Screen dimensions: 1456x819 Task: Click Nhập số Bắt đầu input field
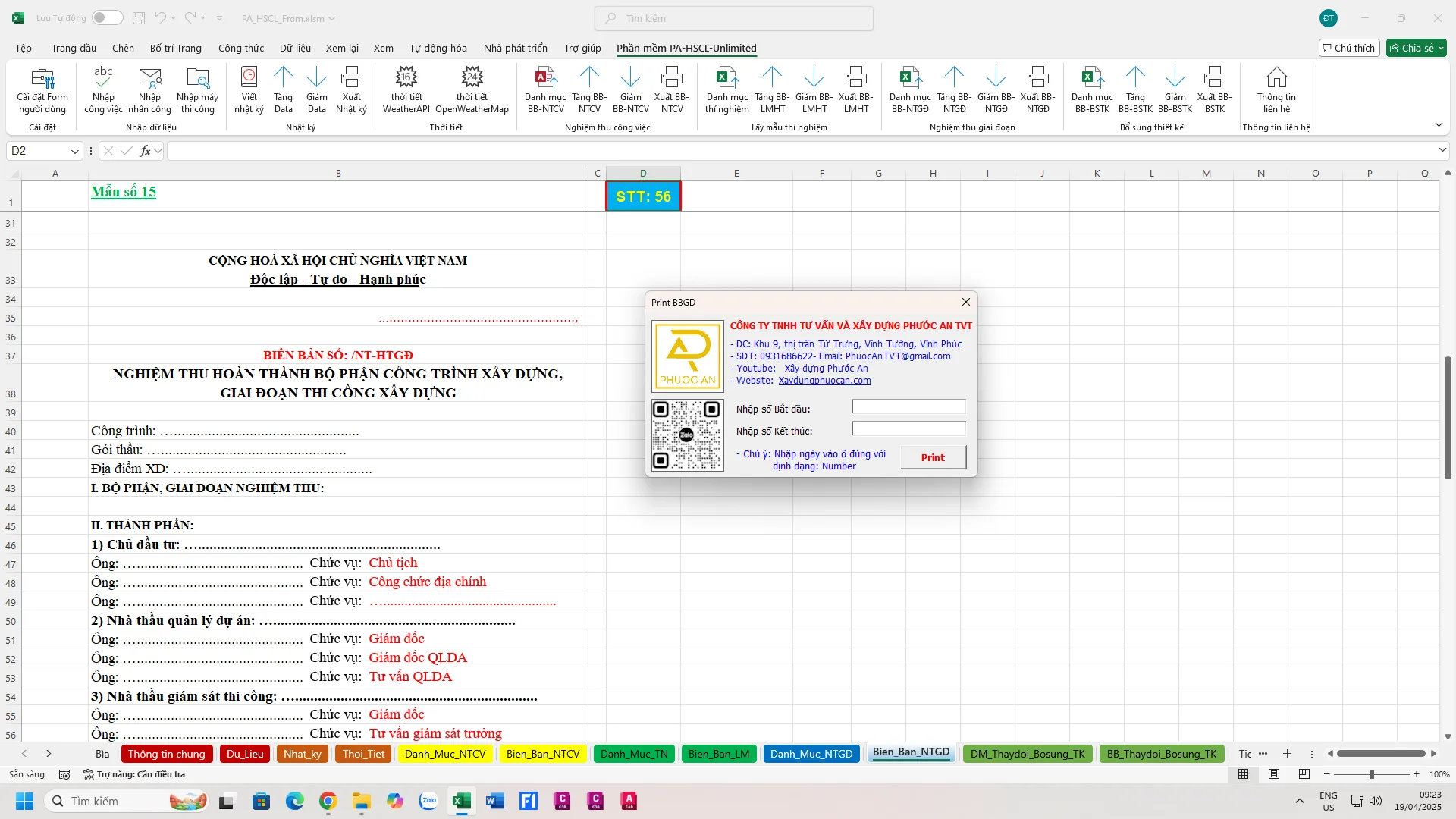(x=908, y=408)
